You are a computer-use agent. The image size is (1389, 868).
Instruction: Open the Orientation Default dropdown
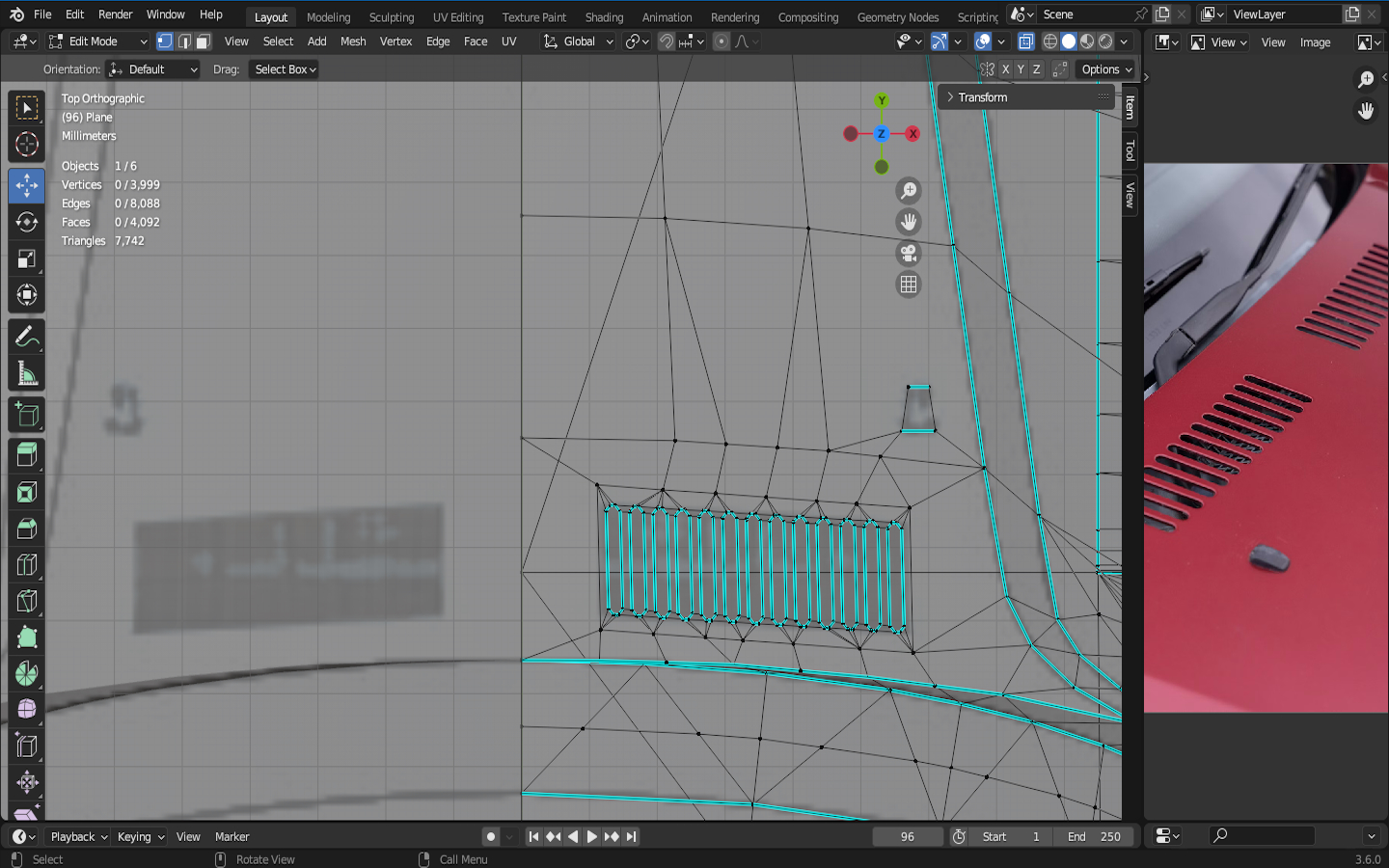152,69
